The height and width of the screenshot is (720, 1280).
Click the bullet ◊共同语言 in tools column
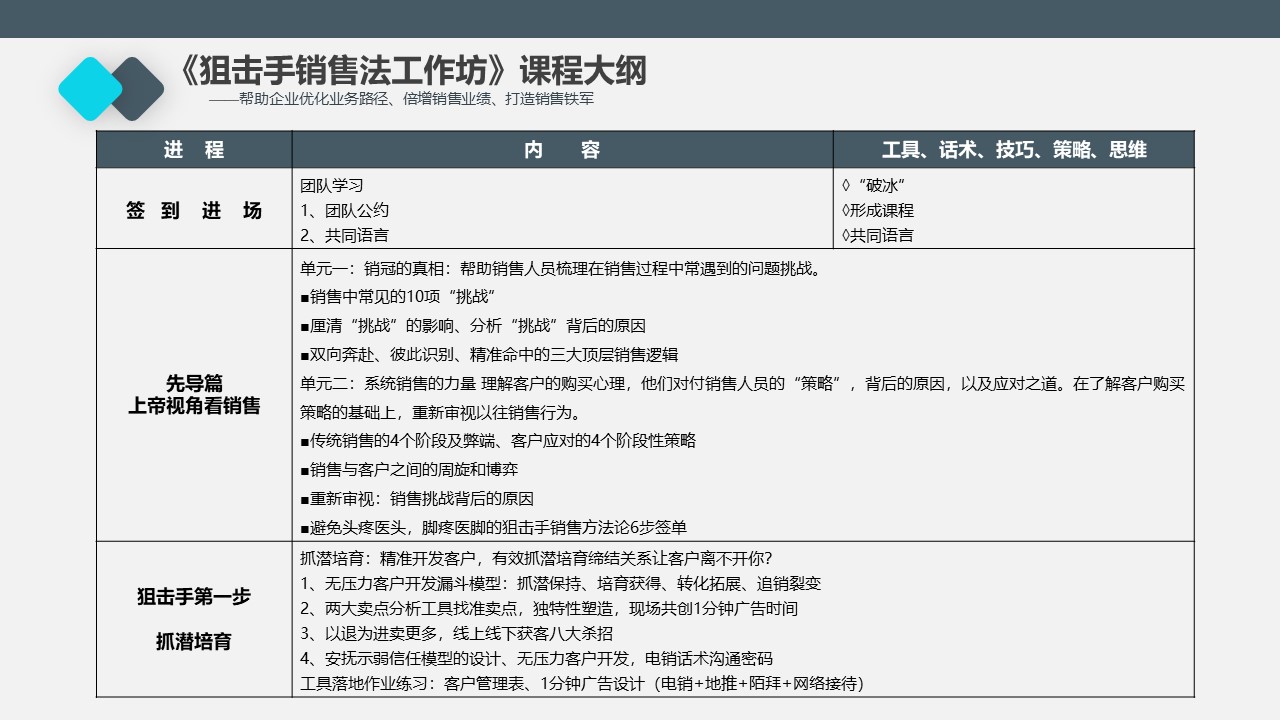(x=878, y=235)
